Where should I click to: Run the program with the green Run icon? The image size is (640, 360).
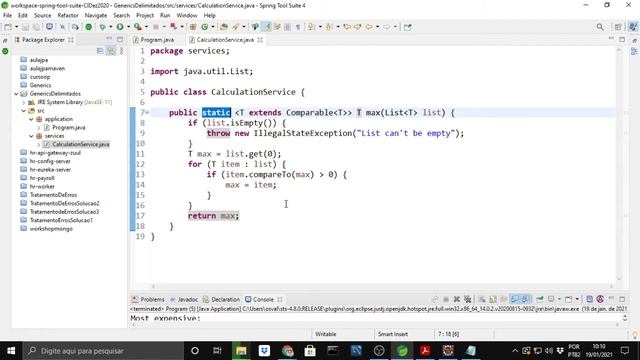120,27
